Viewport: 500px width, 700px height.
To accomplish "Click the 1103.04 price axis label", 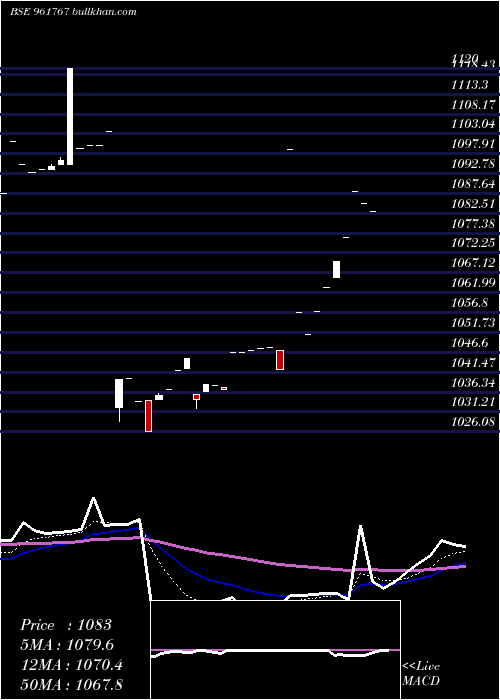I will (x=473, y=125).
